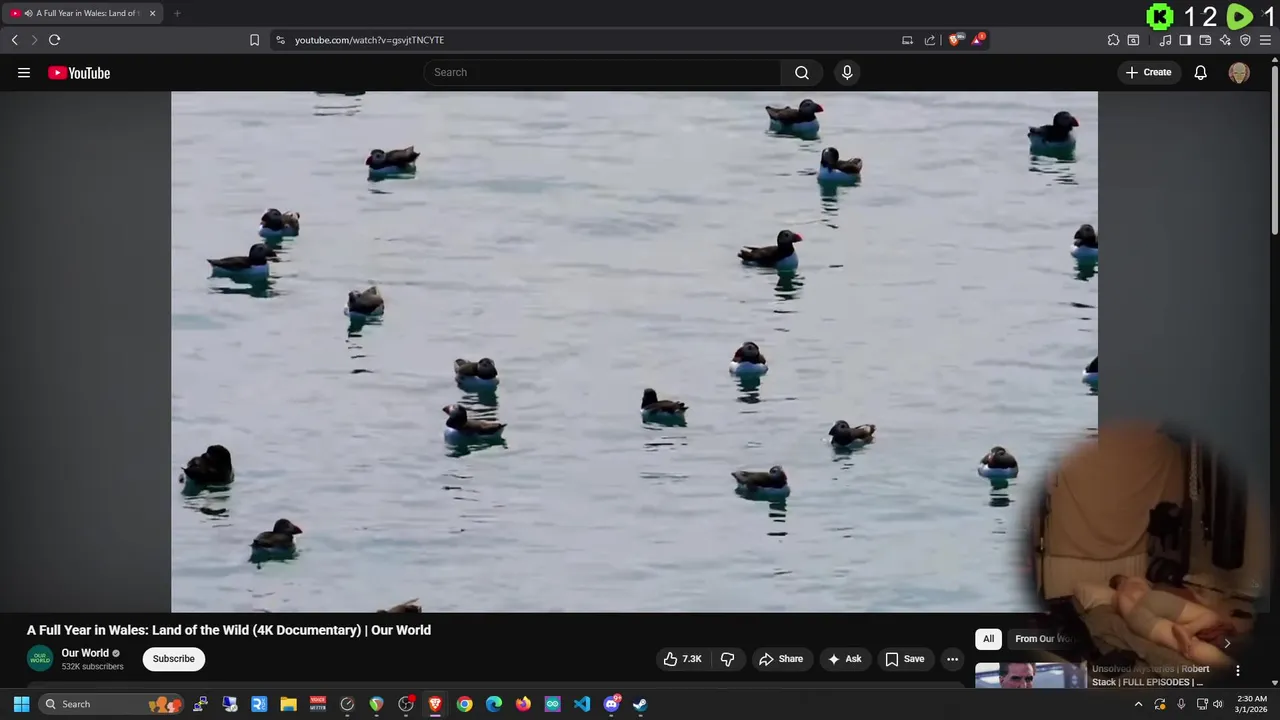
Task: Open Firefox from the taskbar
Action: tap(523, 704)
